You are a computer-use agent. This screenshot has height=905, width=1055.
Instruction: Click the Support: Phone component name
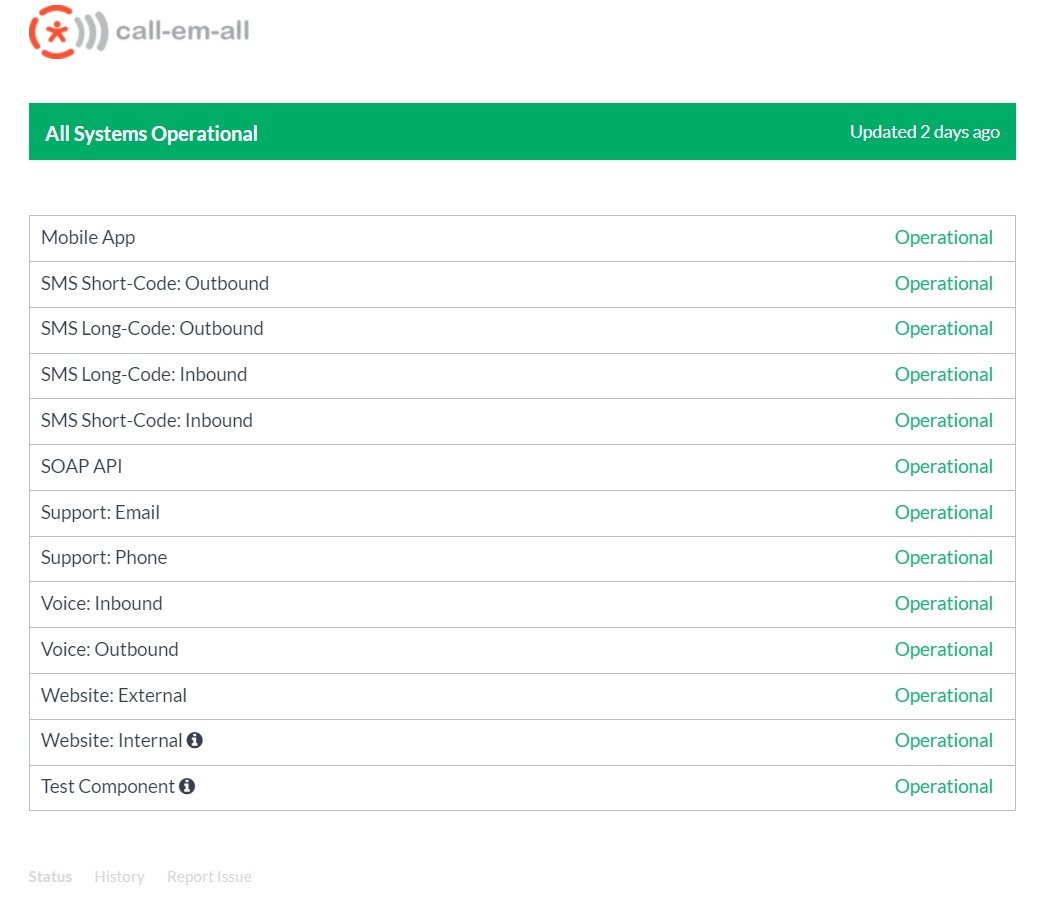(103, 557)
